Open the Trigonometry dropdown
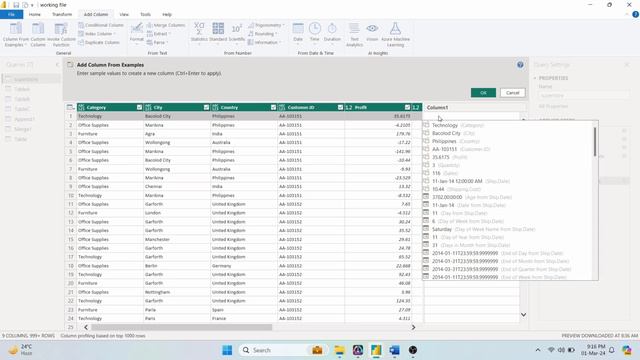The width and height of the screenshot is (640, 360). [x=284, y=25]
